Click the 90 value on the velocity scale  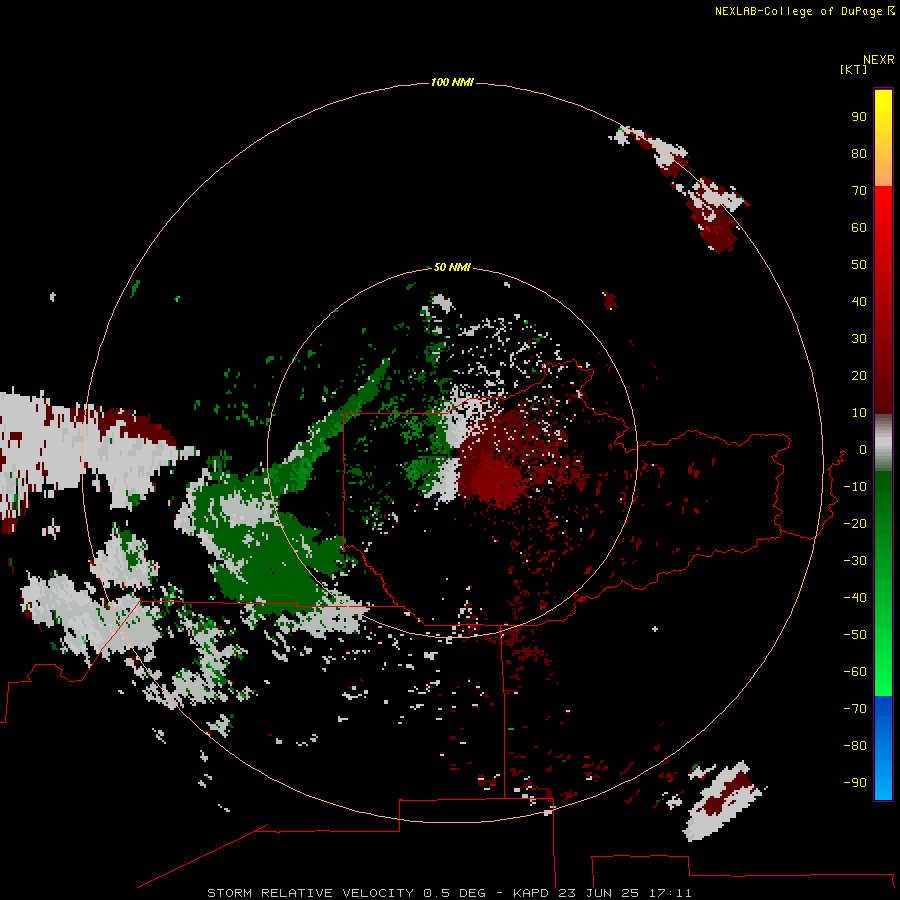tap(859, 117)
